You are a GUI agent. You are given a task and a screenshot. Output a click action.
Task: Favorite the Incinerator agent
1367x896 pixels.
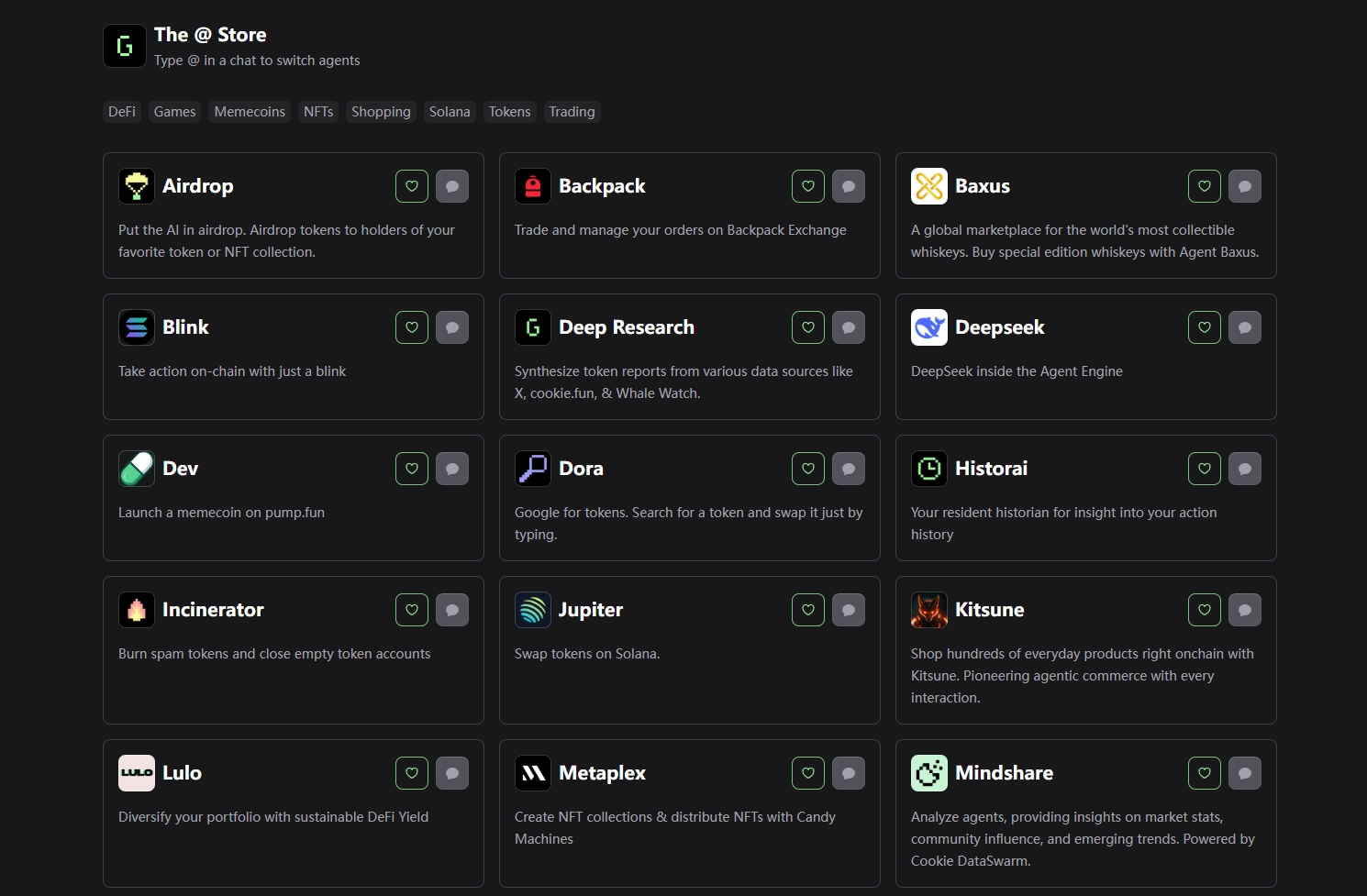412,610
